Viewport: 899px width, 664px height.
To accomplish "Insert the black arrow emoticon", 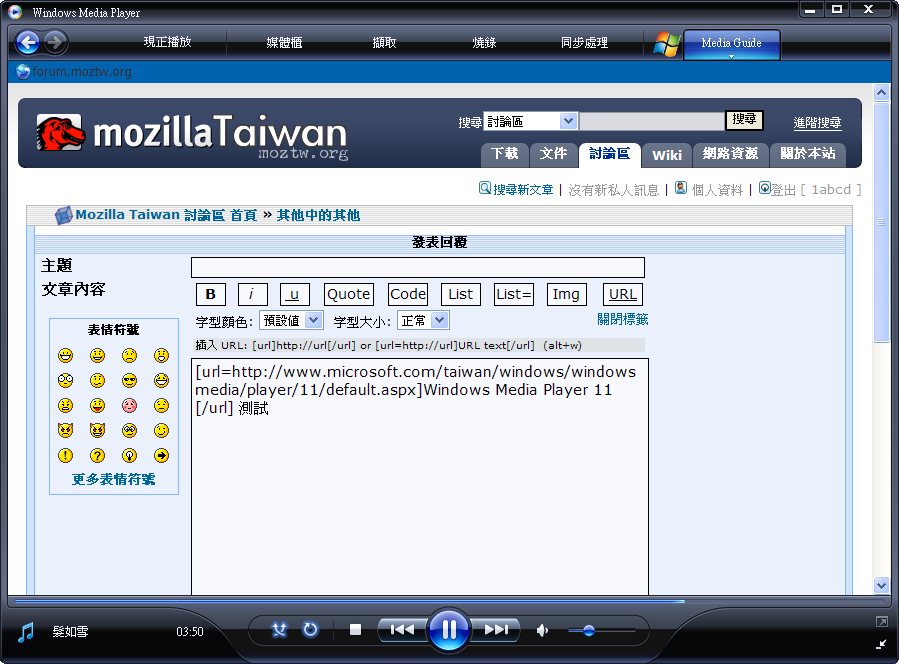I will (162, 455).
